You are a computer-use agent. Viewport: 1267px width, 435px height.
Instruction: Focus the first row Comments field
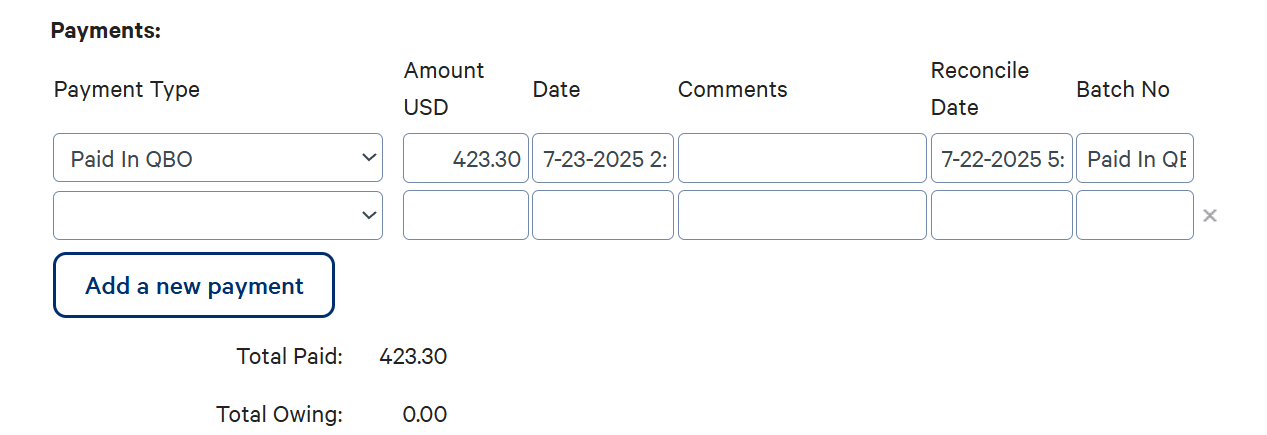click(x=801, y=158)
